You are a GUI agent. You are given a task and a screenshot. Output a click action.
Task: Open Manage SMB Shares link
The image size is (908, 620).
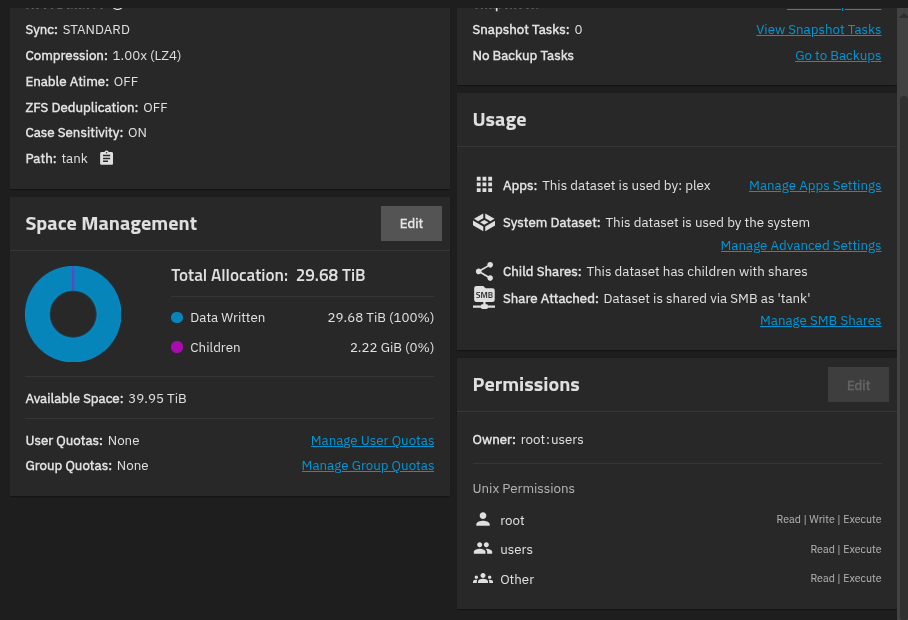(820, 321)
